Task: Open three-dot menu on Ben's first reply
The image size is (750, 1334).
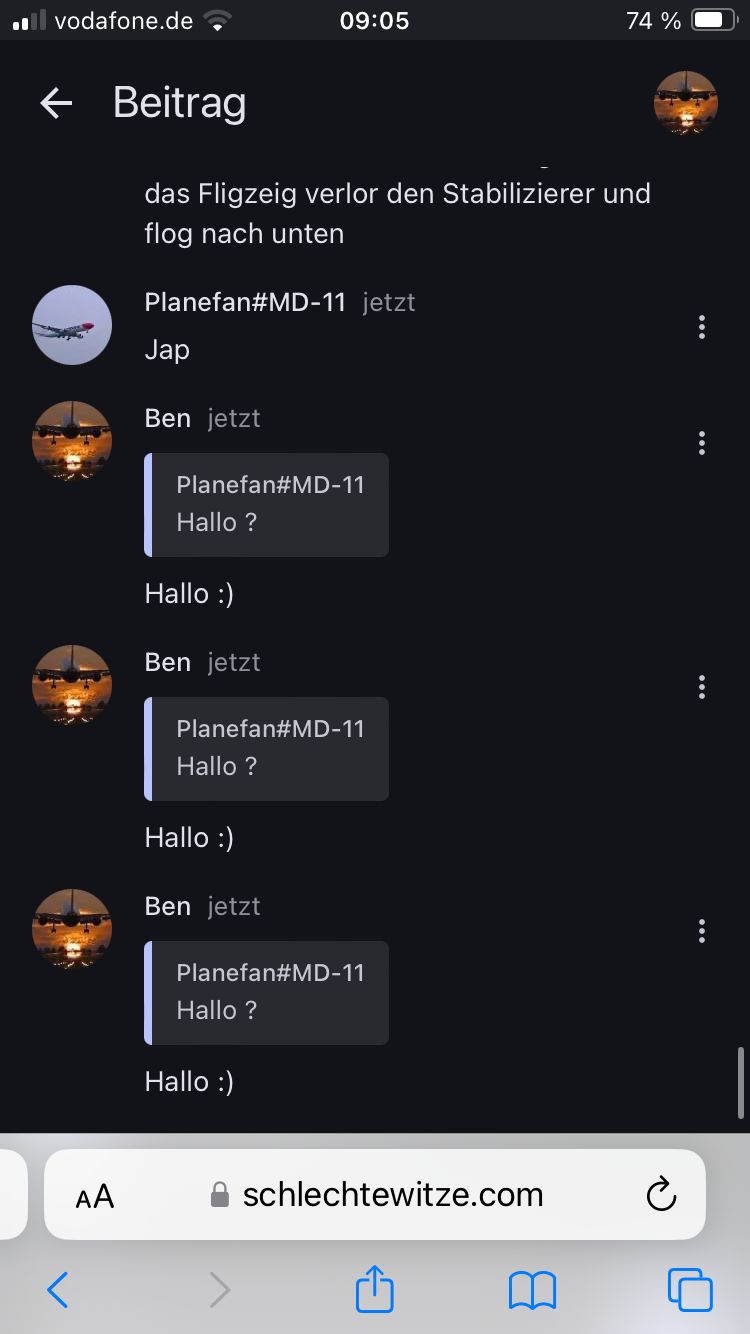Action: pyautogui.click(x=702, y=442)
